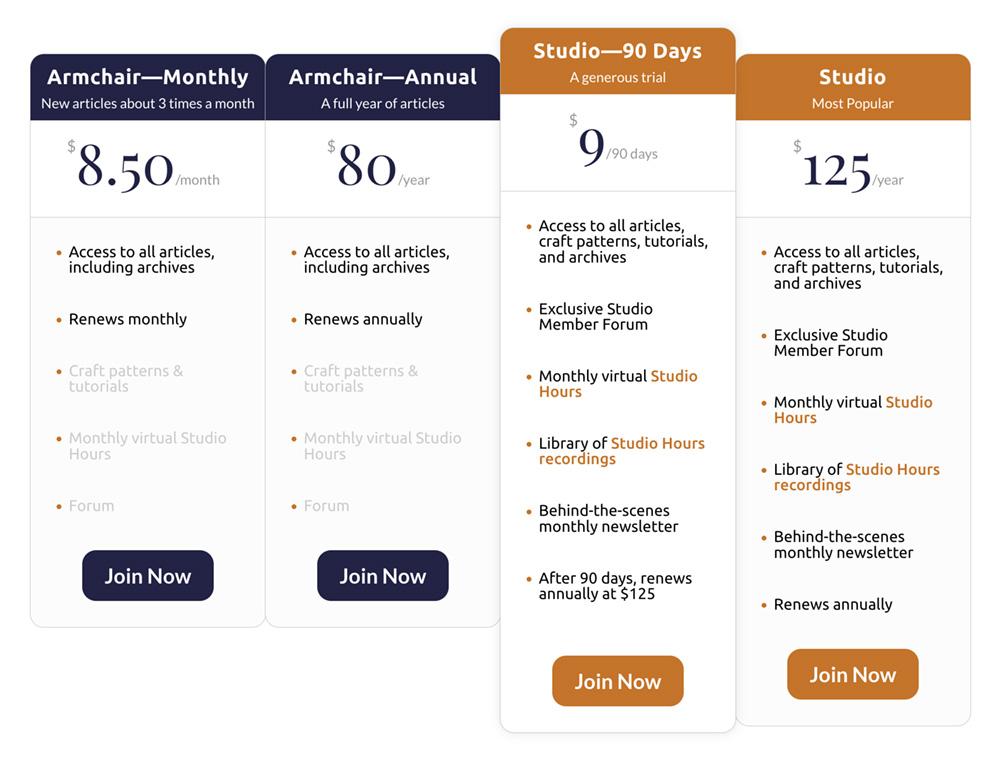The image size is (1000, 761).
Task: Select the Studio—90 Days plan header
Action: click(x=617, y=61)
